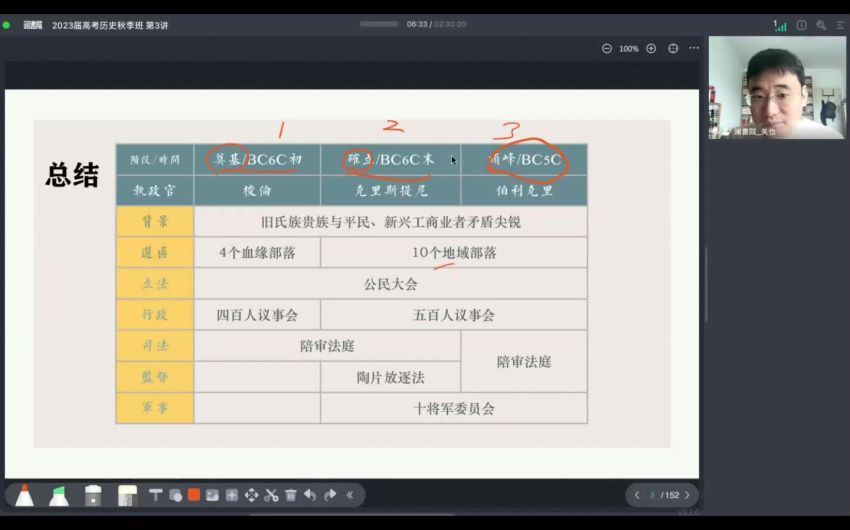Click the 10个地域部落 cell
Image resolution: width=850 pixels, height=530 pixels.
coord(454,253)
